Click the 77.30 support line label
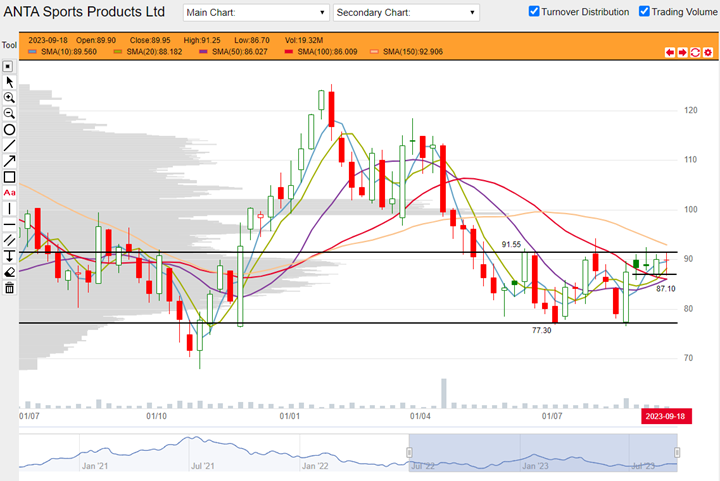This screenshot has height=481, width=720. tap(541, 330)
